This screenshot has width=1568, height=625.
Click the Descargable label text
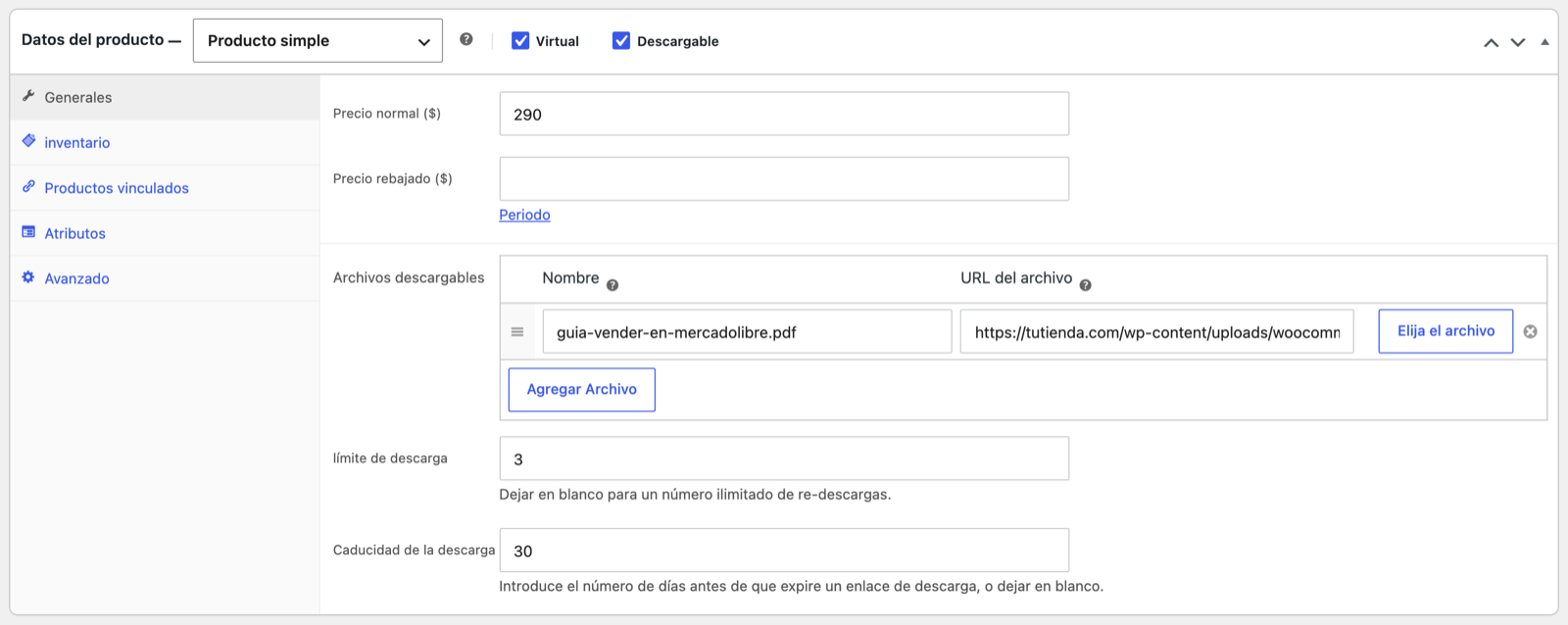point(678,41)
